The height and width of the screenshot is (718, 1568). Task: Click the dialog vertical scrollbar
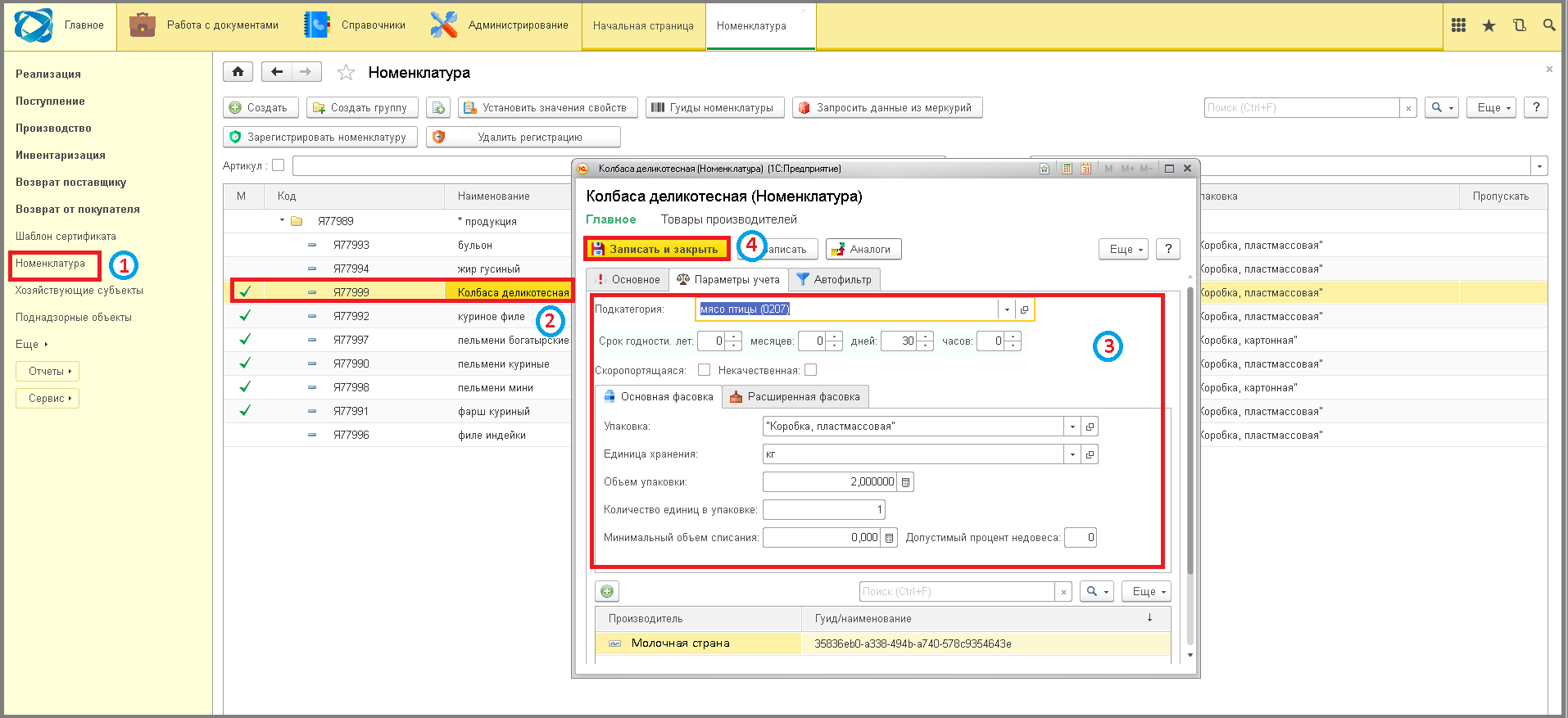click(1190, 430)
